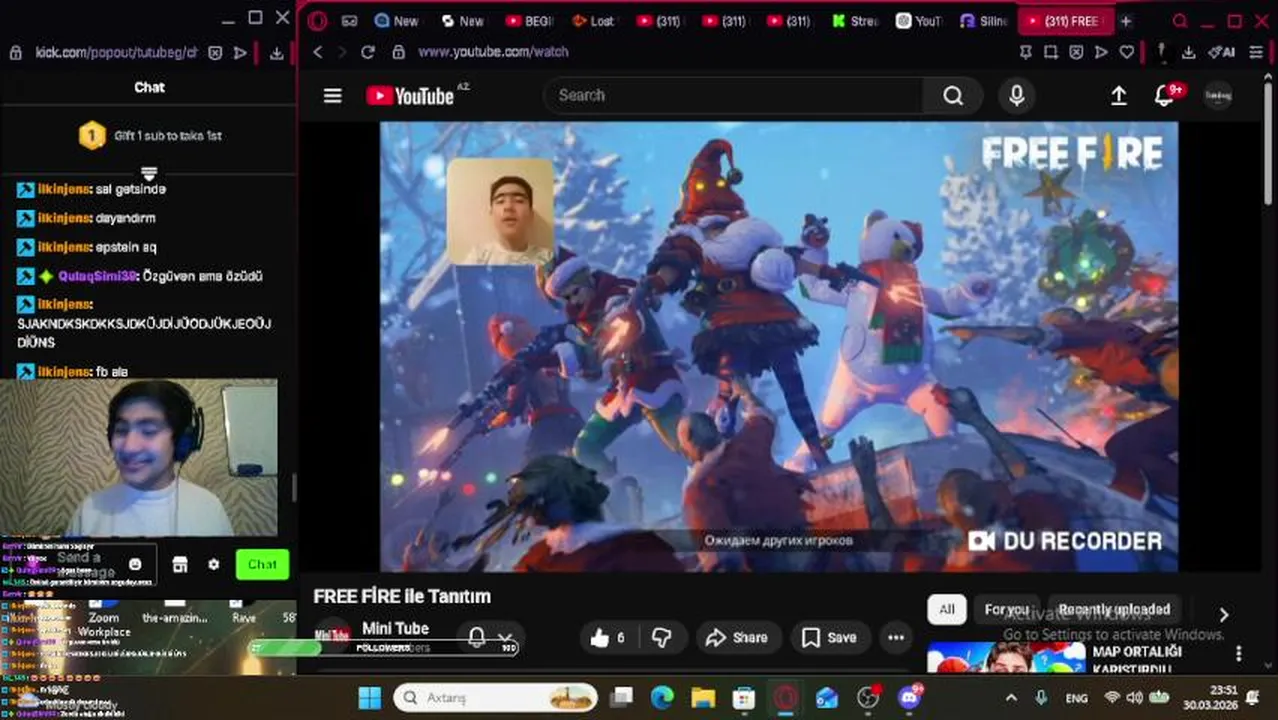Click the Gift 1 sub leaderboard banner

150,135
